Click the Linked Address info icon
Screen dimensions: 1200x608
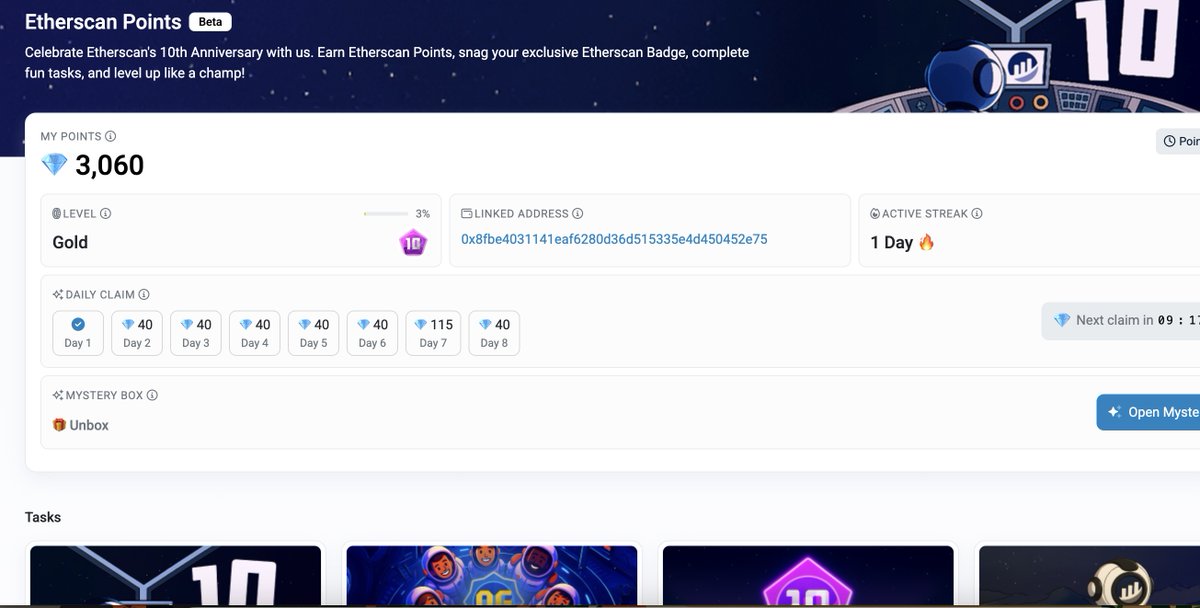click(578, 213)
